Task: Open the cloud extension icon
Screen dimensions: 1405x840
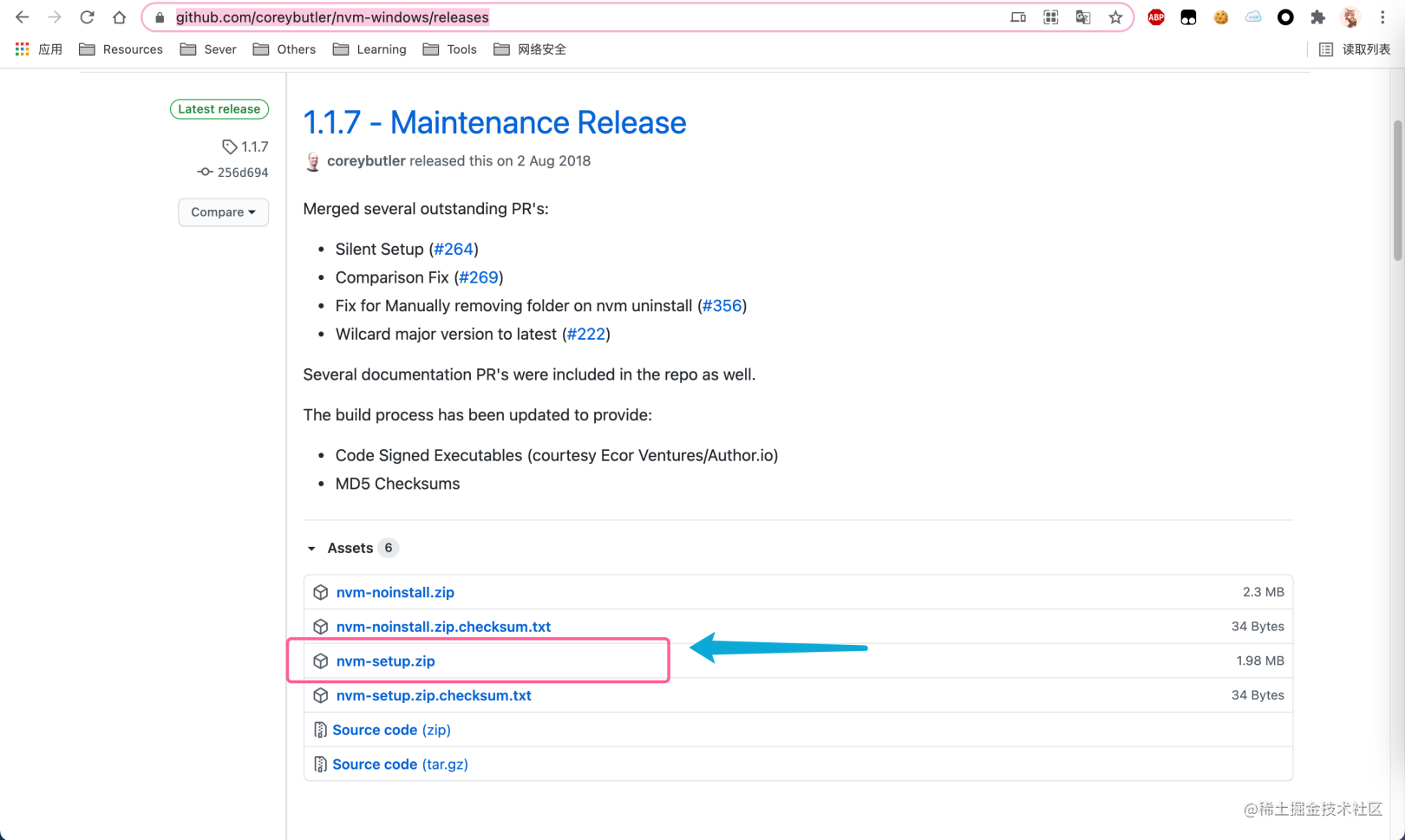Action: pos(1253,17)
